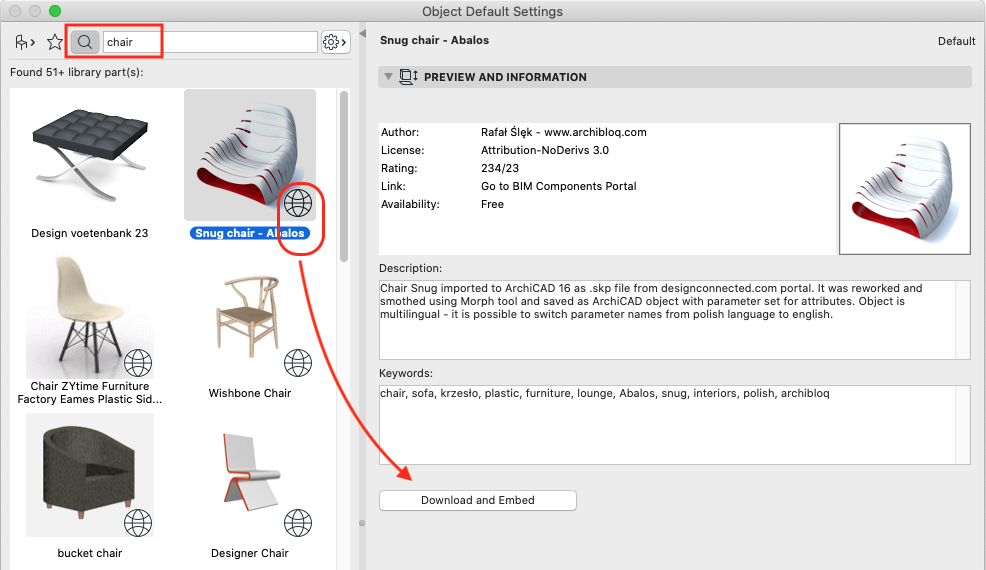Image resolution: width=986 pixels, height=570 pixels.
Task: Click the Keywords box scrollbar
Action: 963,425
